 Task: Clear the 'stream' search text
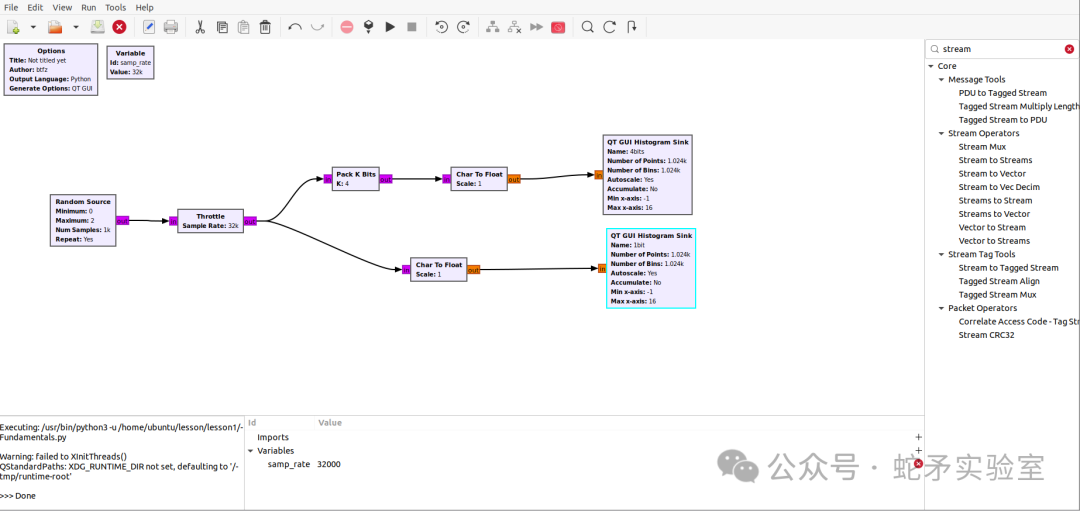1069,49
